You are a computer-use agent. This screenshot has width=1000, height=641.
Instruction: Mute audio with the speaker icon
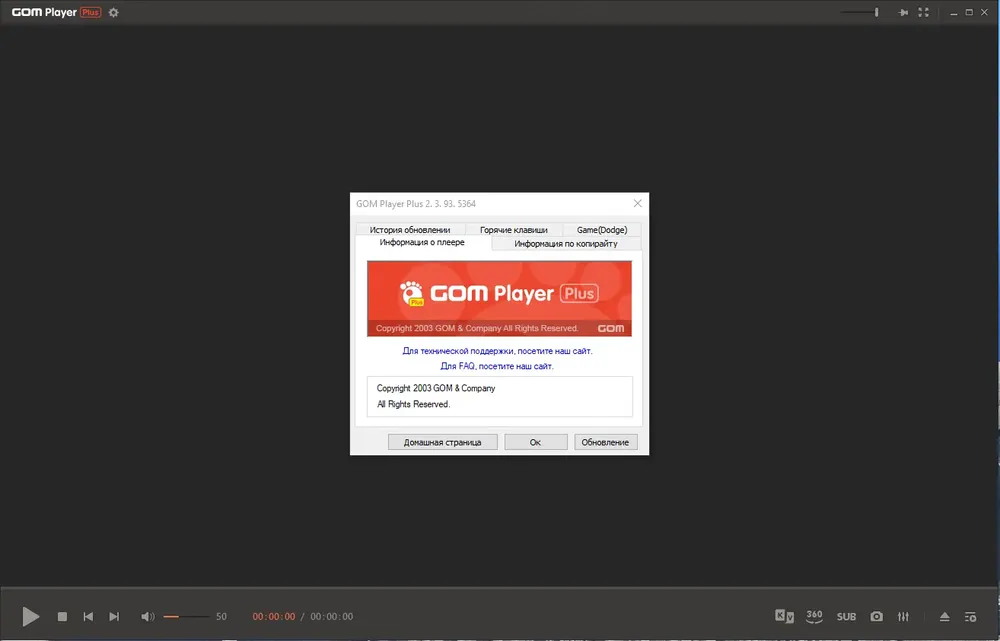(148, 617)
